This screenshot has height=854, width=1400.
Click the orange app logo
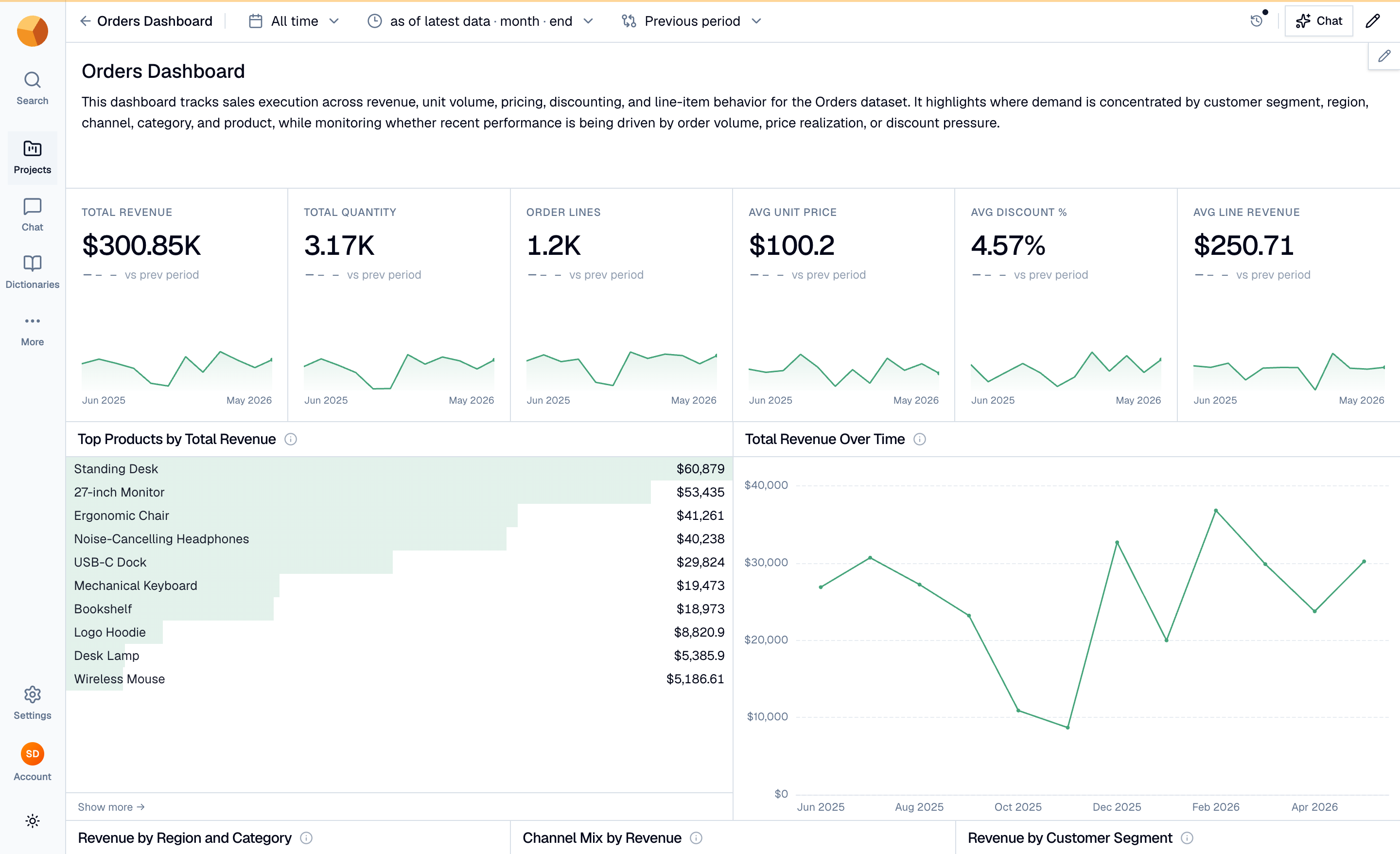click(x=33, y=31)
